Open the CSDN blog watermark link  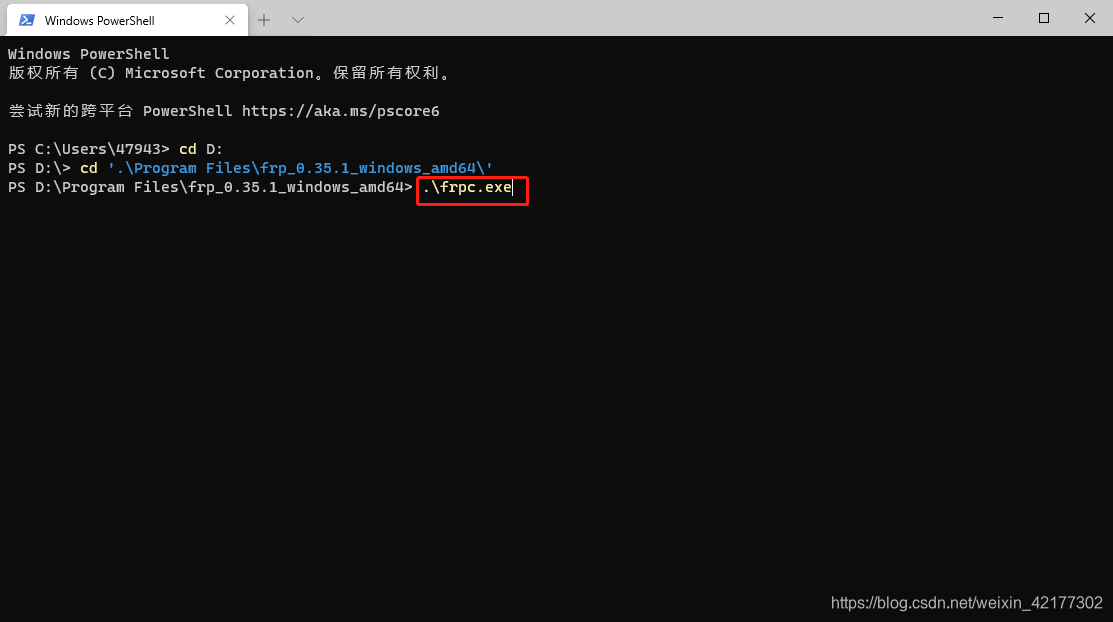[966, 603]
